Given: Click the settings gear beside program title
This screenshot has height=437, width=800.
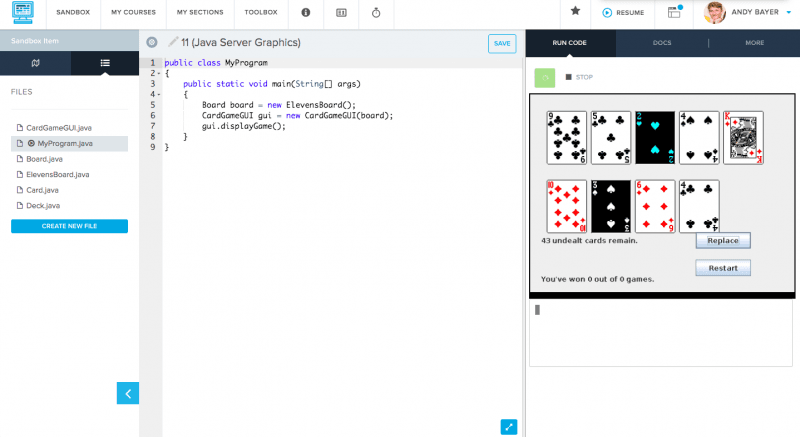Looking at the screenshot, I should click(152, 43).
